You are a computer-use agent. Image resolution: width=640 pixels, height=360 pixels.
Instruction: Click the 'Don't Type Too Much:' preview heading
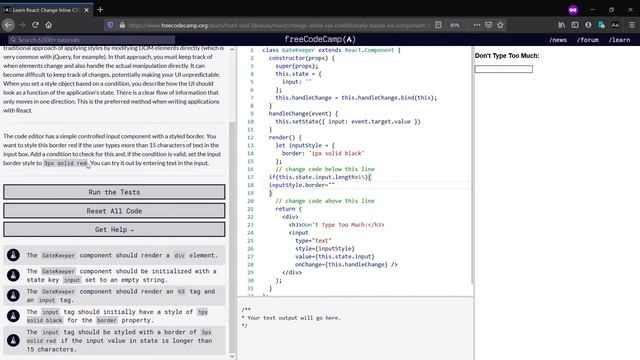(x=507, y=56)
